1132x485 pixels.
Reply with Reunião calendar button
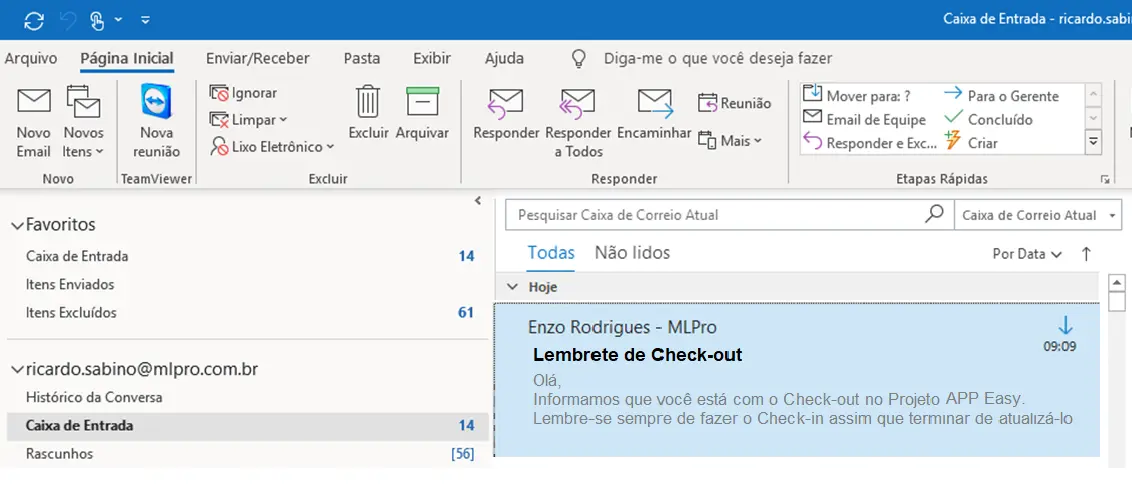tap(735, 103)
